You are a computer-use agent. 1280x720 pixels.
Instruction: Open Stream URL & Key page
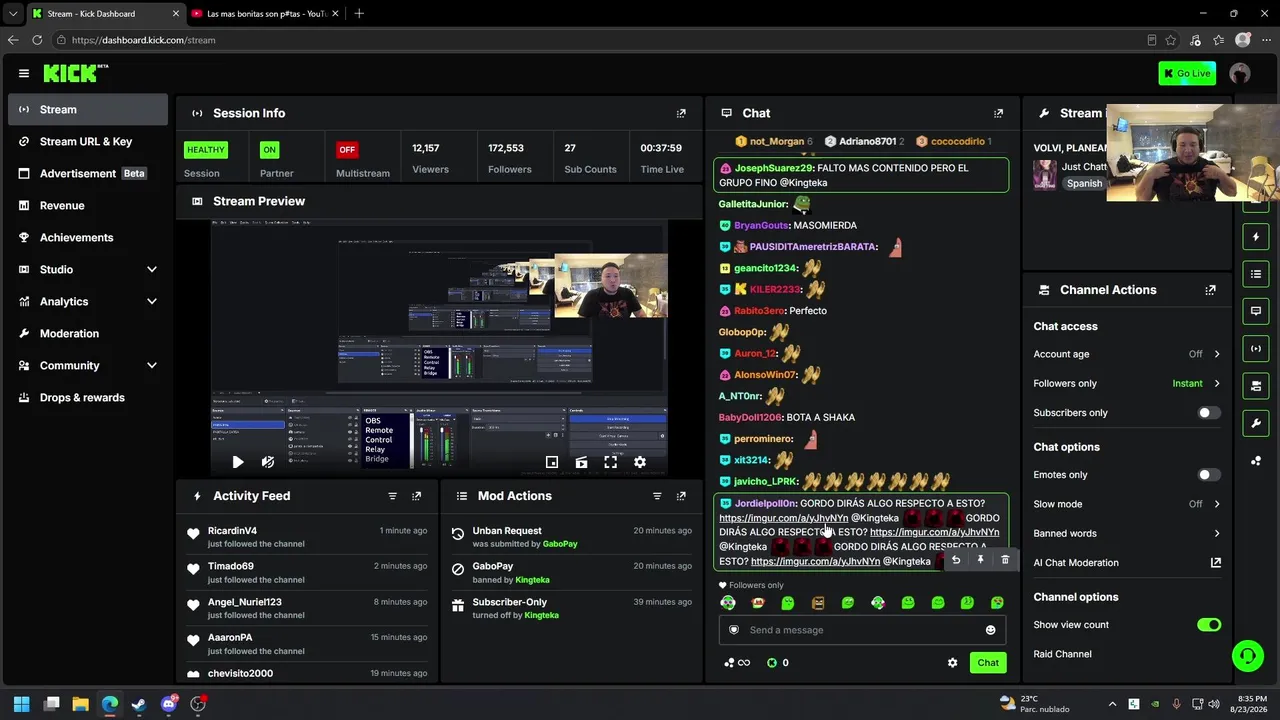(x=88, y=142)
